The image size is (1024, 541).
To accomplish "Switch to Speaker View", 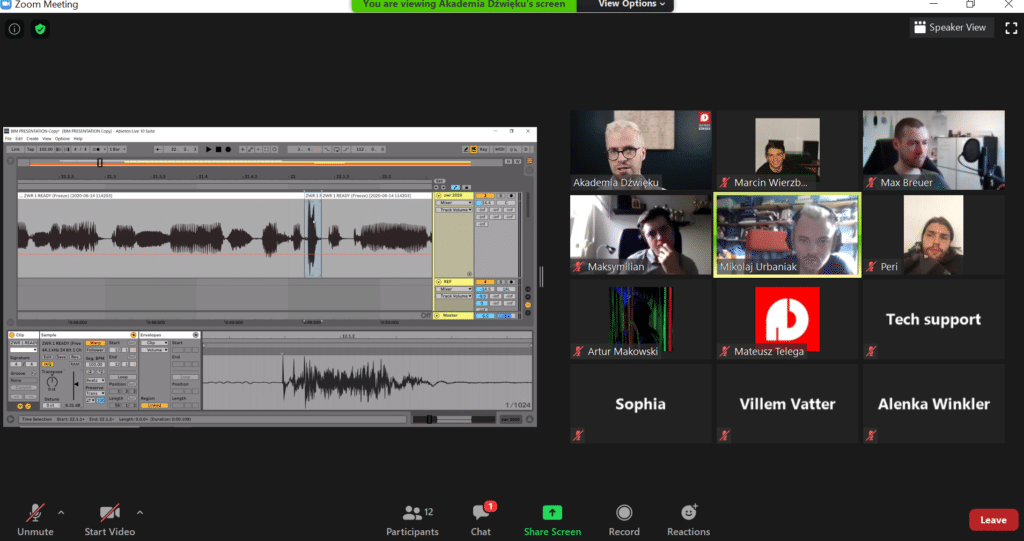I will (x=951, y=27).
